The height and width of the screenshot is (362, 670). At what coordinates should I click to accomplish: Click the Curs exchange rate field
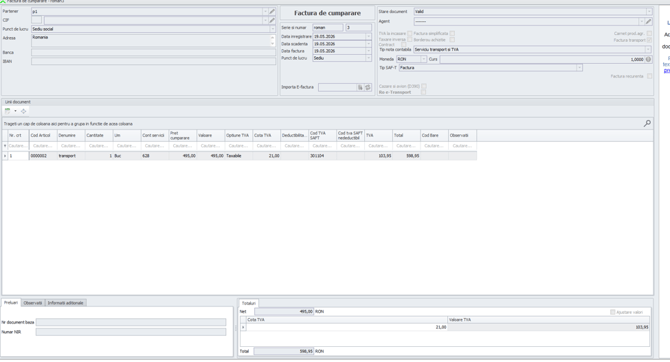542,59
